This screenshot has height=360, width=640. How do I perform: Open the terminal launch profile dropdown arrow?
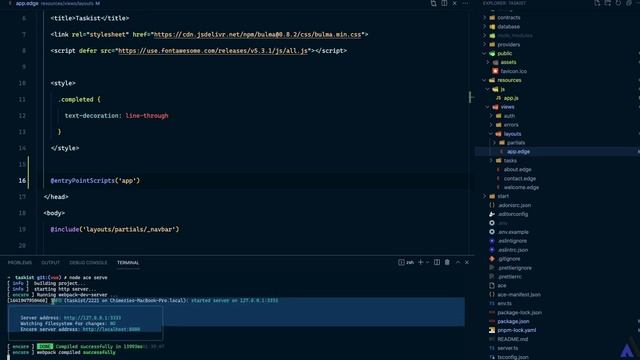click(427, 262)
